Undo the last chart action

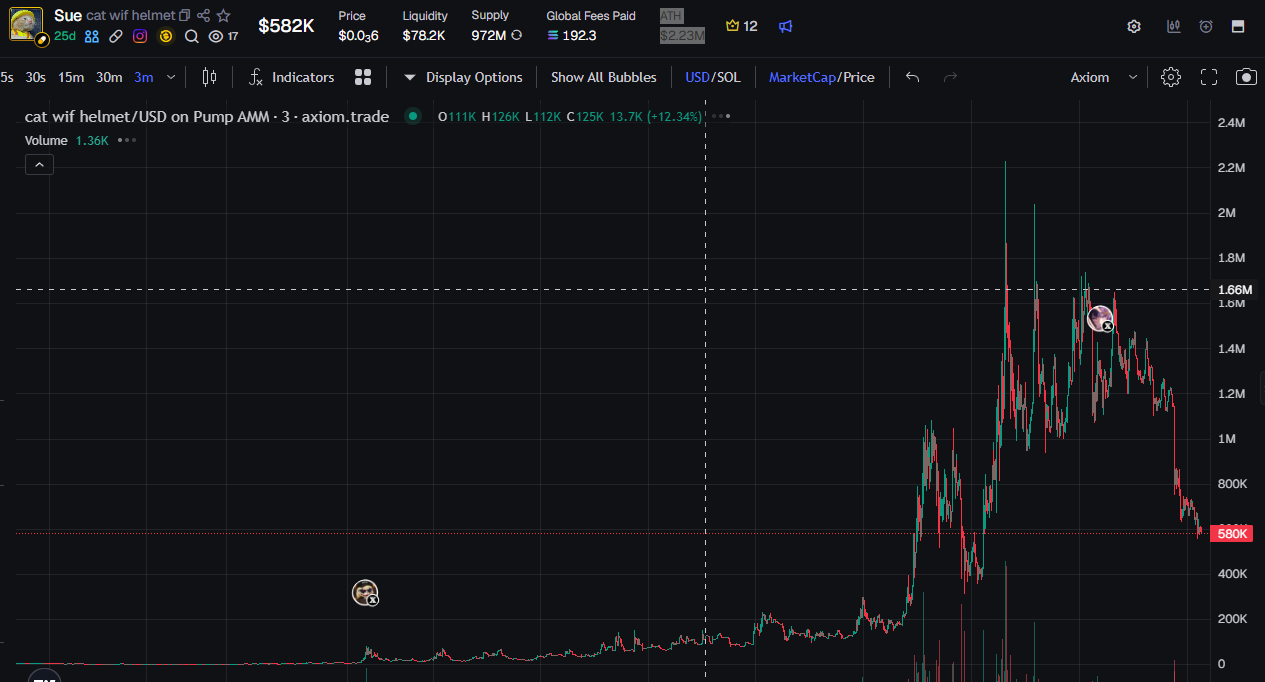(x=912, y=77)
